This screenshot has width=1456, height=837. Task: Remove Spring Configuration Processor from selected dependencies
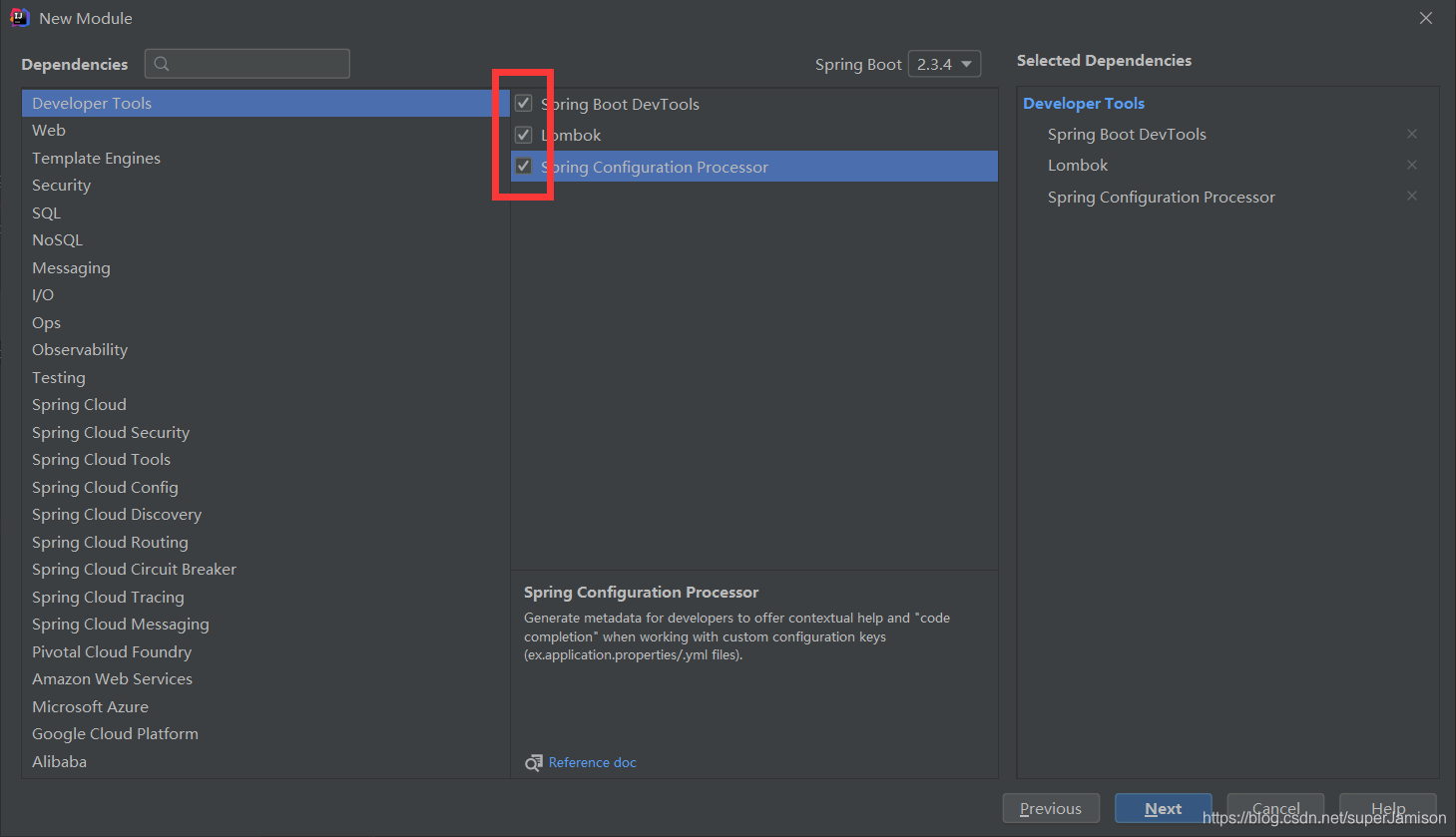pos(1412,196)
